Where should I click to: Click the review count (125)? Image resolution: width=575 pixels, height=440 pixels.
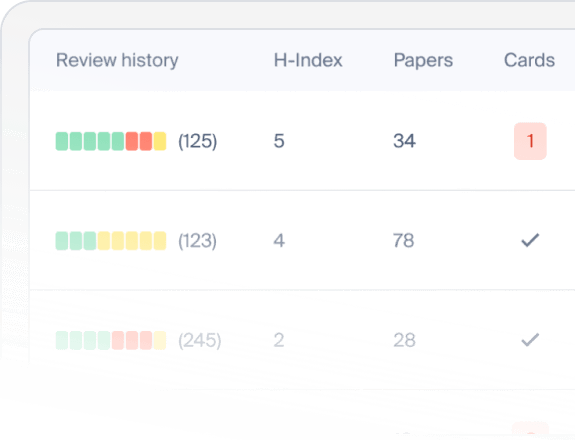point(198,141)
